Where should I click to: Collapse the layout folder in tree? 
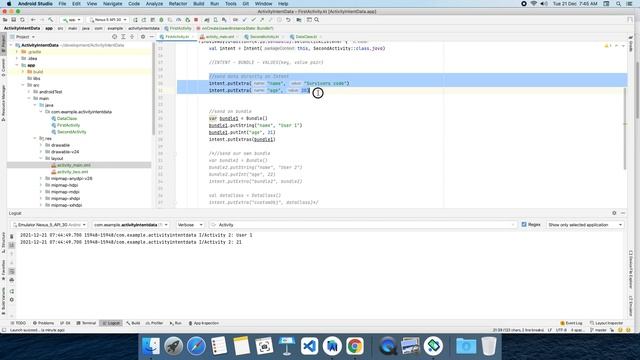tap(41, 158)
